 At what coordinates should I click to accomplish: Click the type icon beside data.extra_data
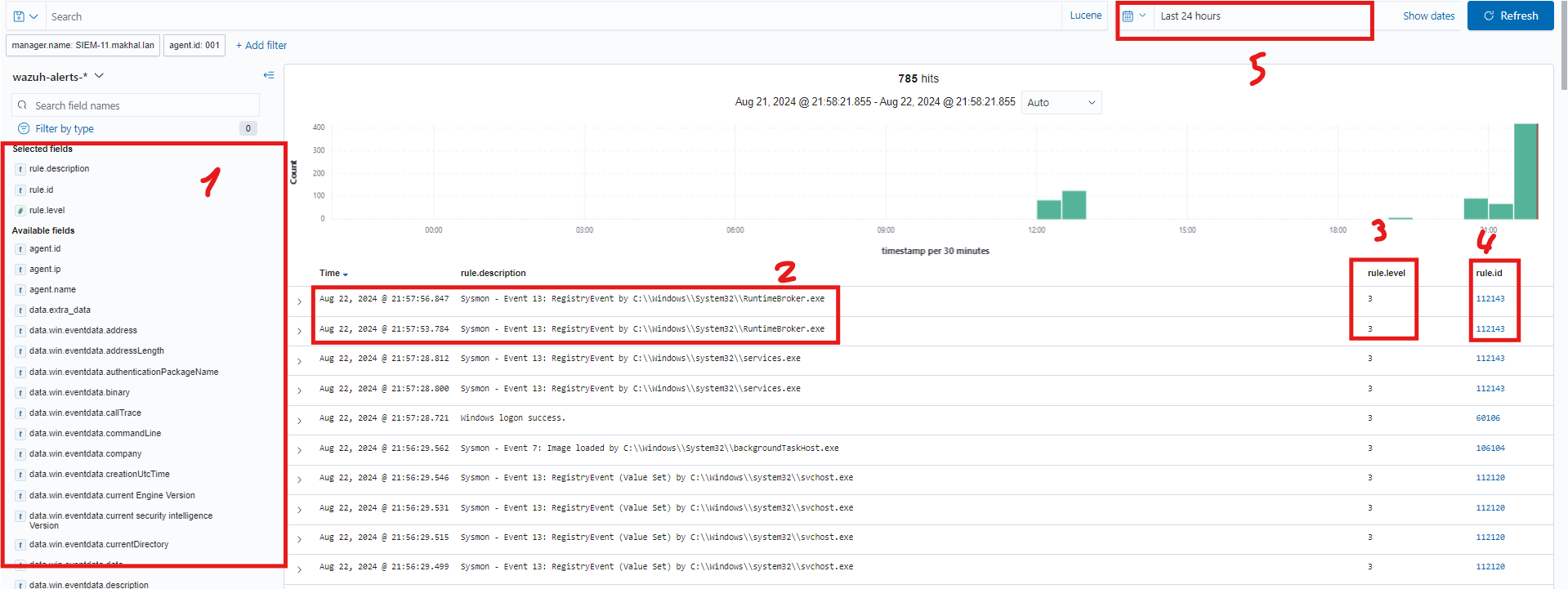click(20, 310)
